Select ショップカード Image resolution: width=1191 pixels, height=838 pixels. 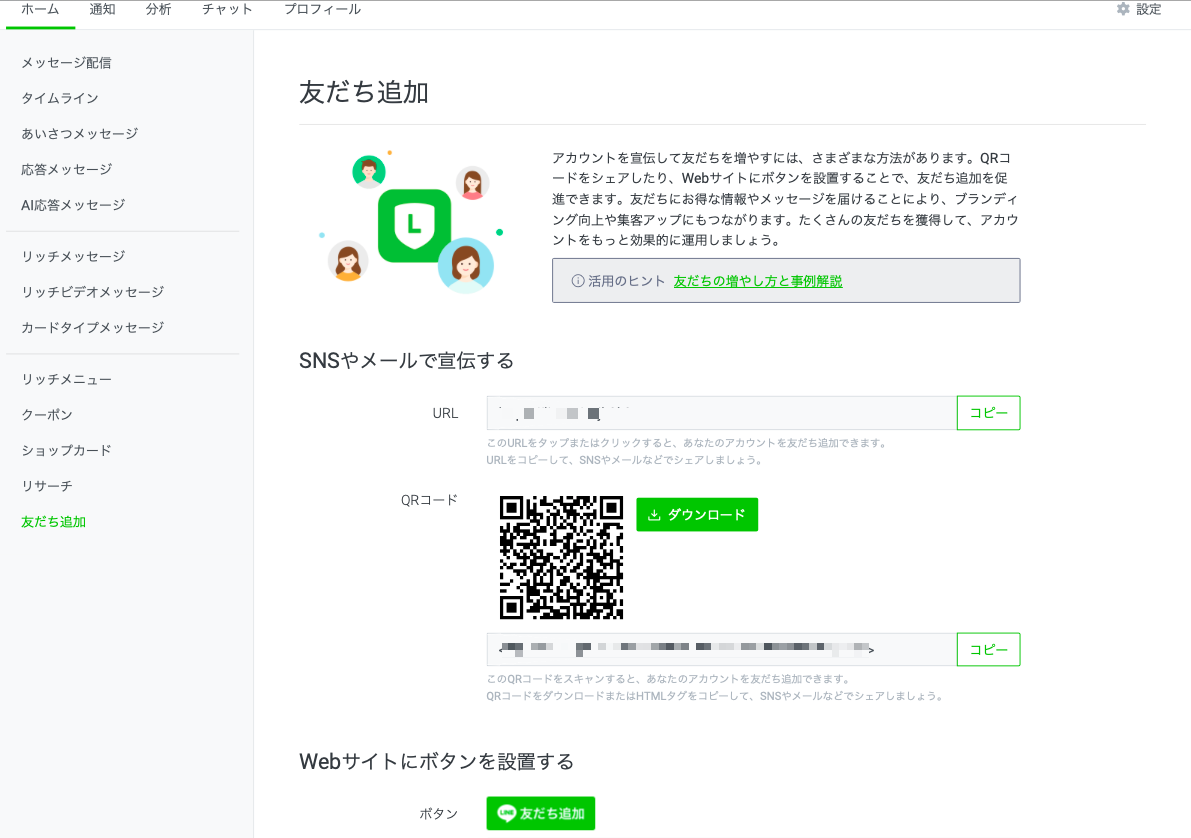point(66,451)
